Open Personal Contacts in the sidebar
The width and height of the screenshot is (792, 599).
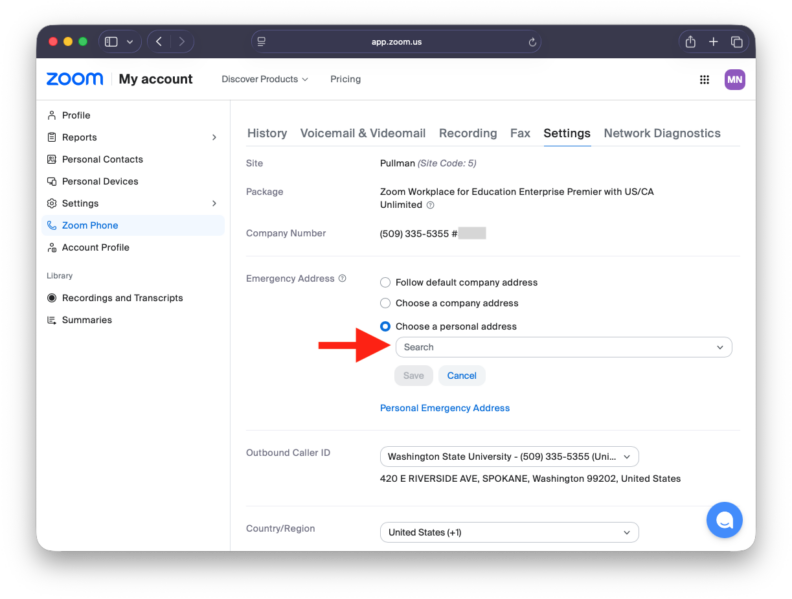click(x=103, y=159)
